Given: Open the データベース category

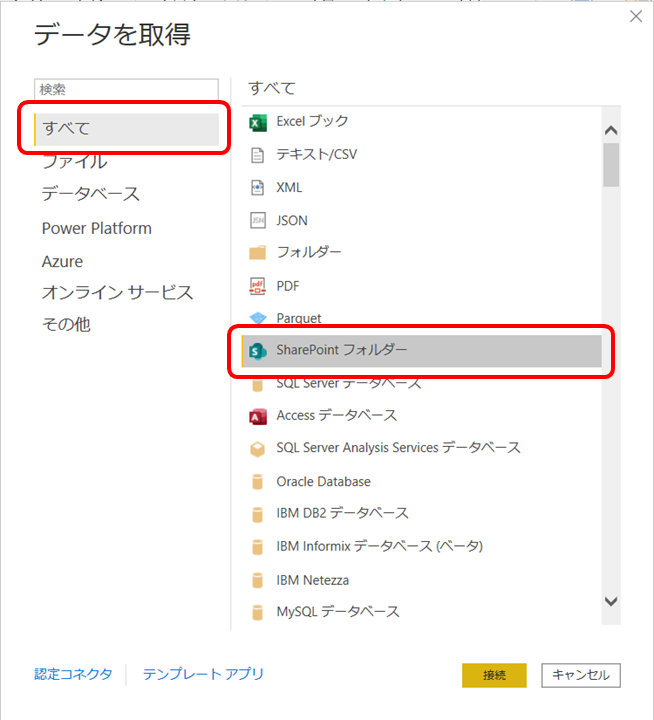Looking at the screenshot, I should tap(90, 194).
